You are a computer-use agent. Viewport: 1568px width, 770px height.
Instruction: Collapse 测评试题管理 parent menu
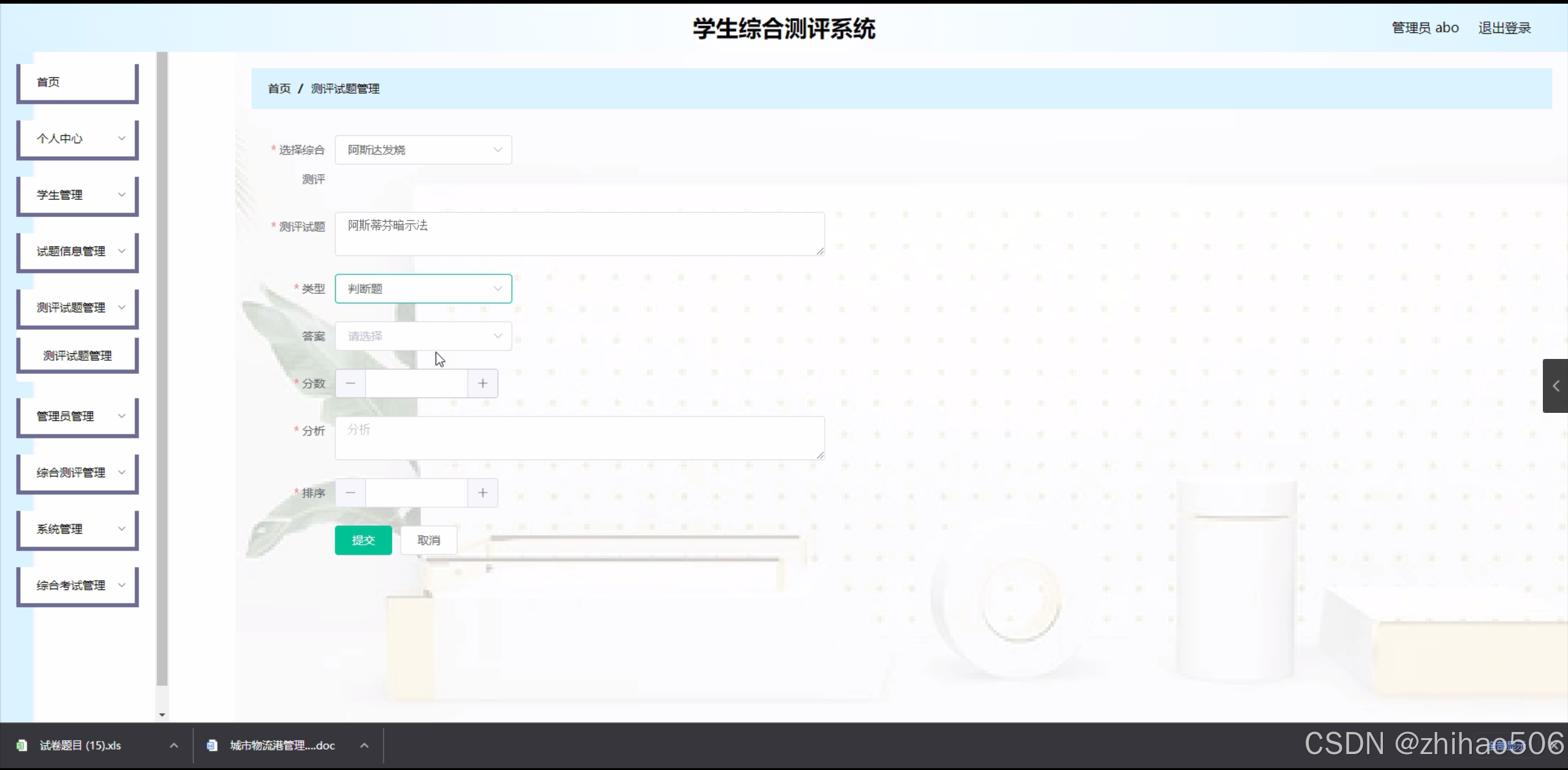(77, 308)
